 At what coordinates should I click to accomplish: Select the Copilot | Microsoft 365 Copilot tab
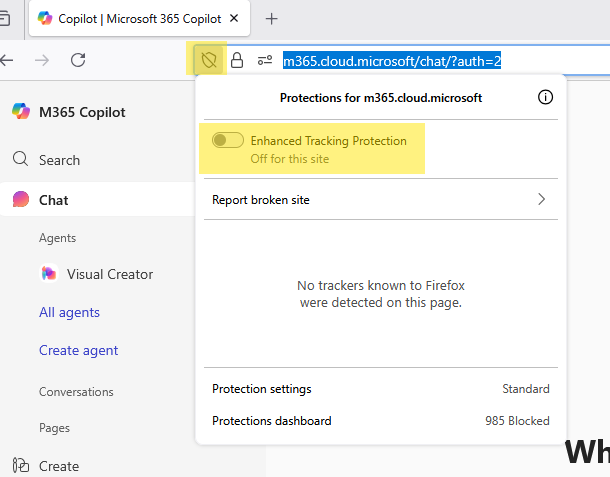tap(139, 19)
